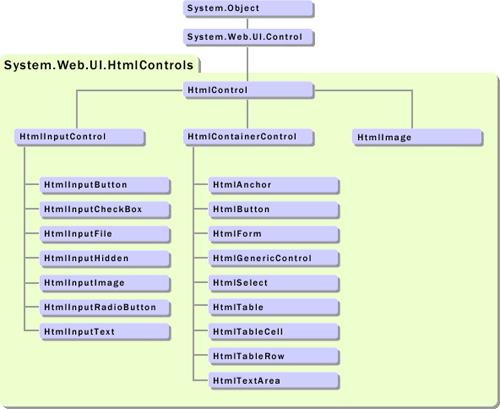Select the System.Web.UI.Control node

(x=248, y=37)
